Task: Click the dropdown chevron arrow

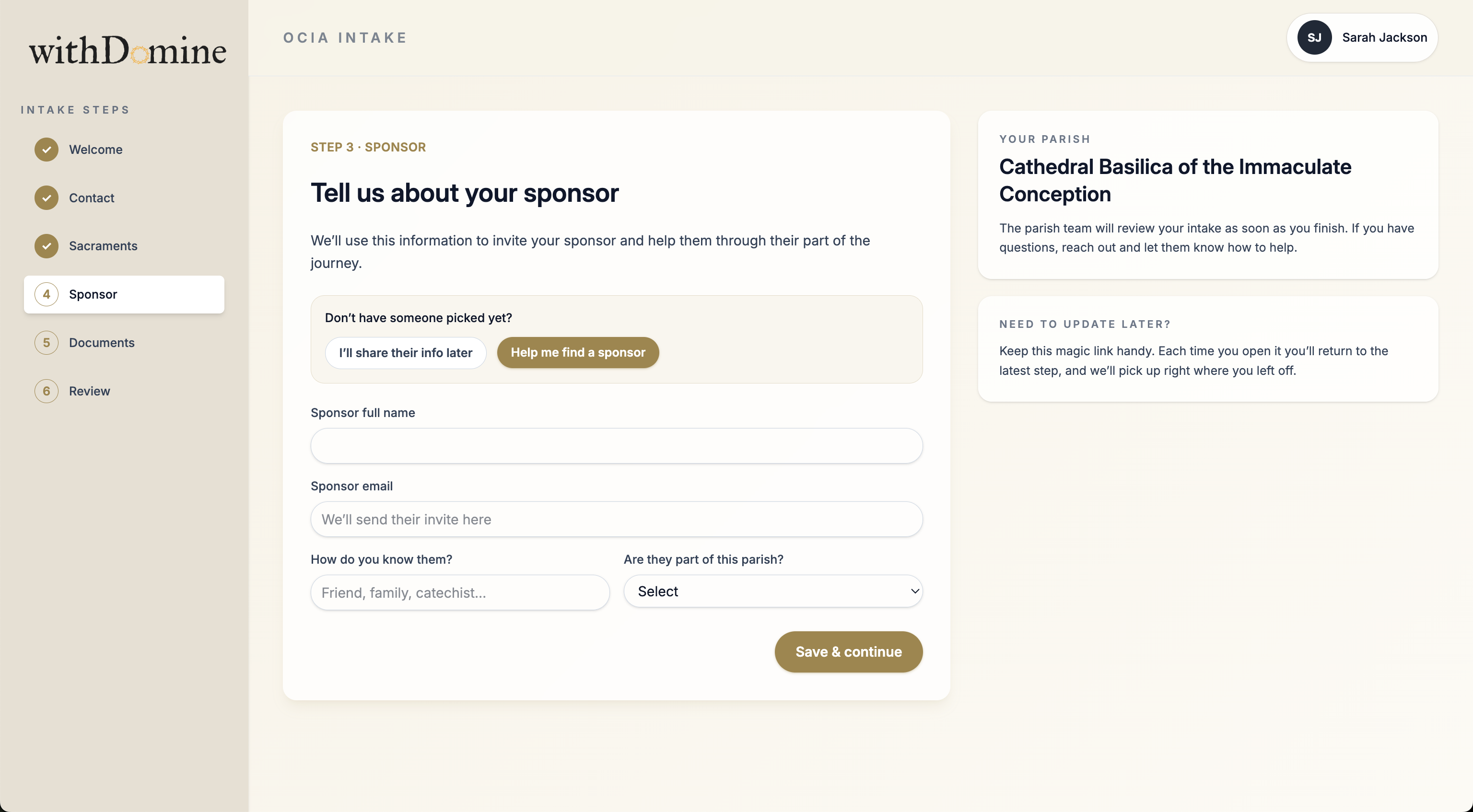Action: pos(915,592)
